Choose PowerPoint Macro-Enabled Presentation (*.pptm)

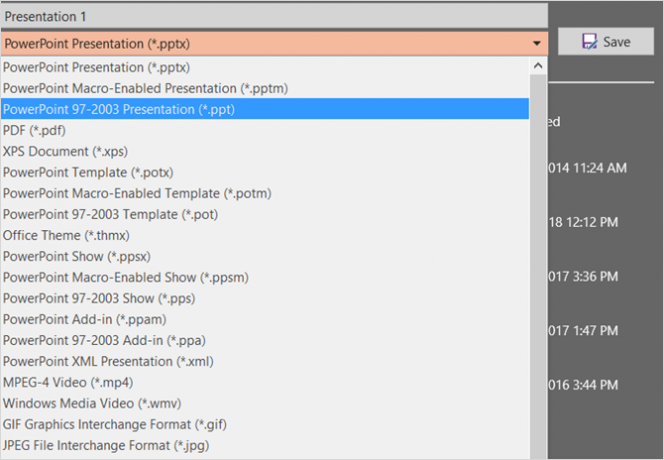(265, 88)
